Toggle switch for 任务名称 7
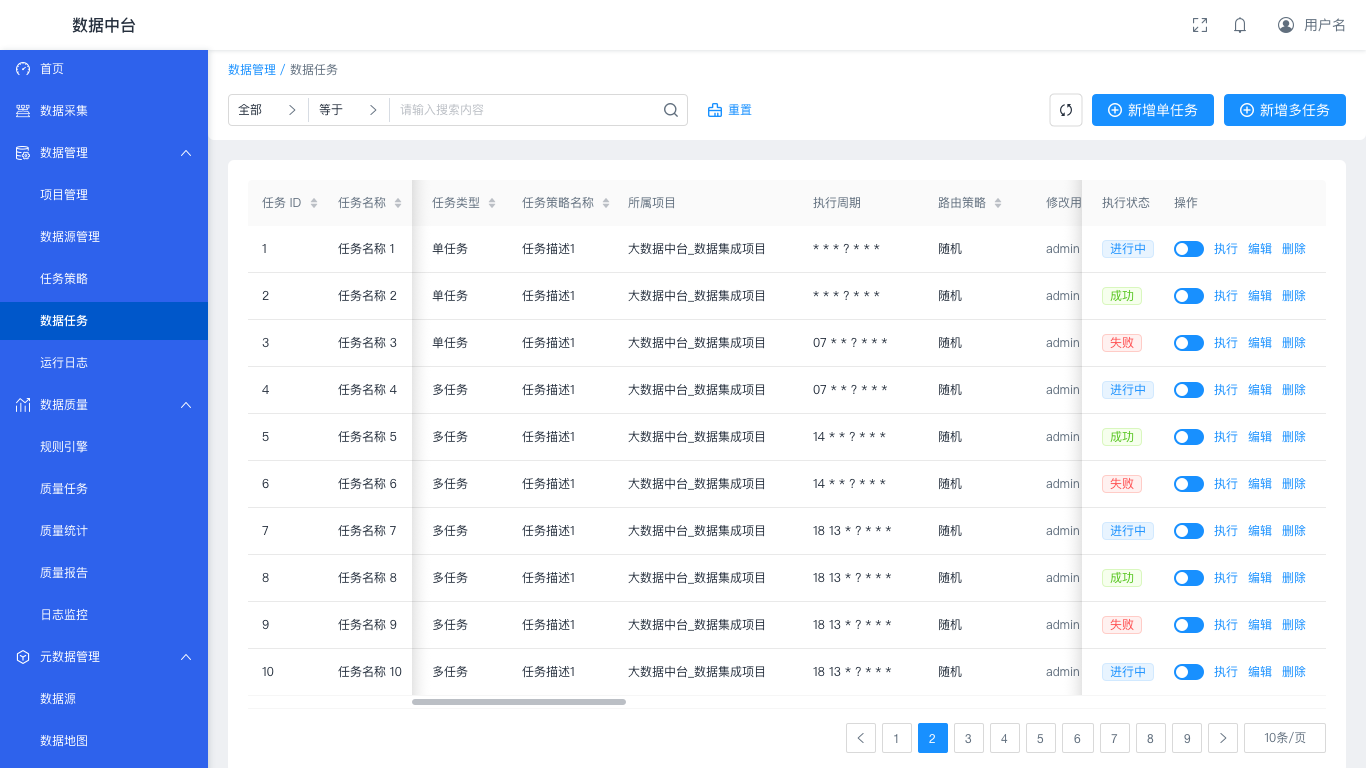The height and width of the screenshot is (768, 1366). click(1189, 531)
